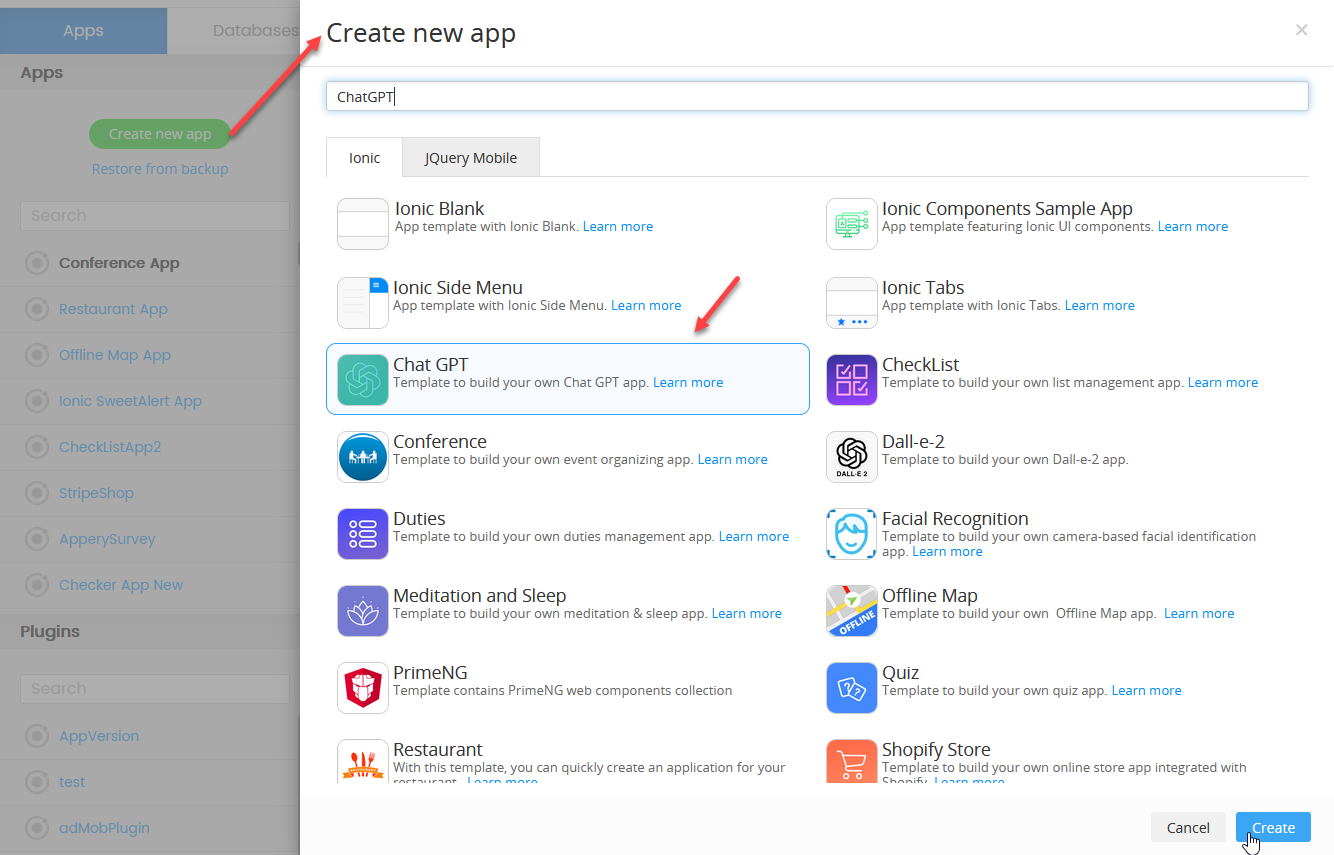Click the icon beside ApperySurvey
Screen dimensions: 1334x855
coord(37,539)
